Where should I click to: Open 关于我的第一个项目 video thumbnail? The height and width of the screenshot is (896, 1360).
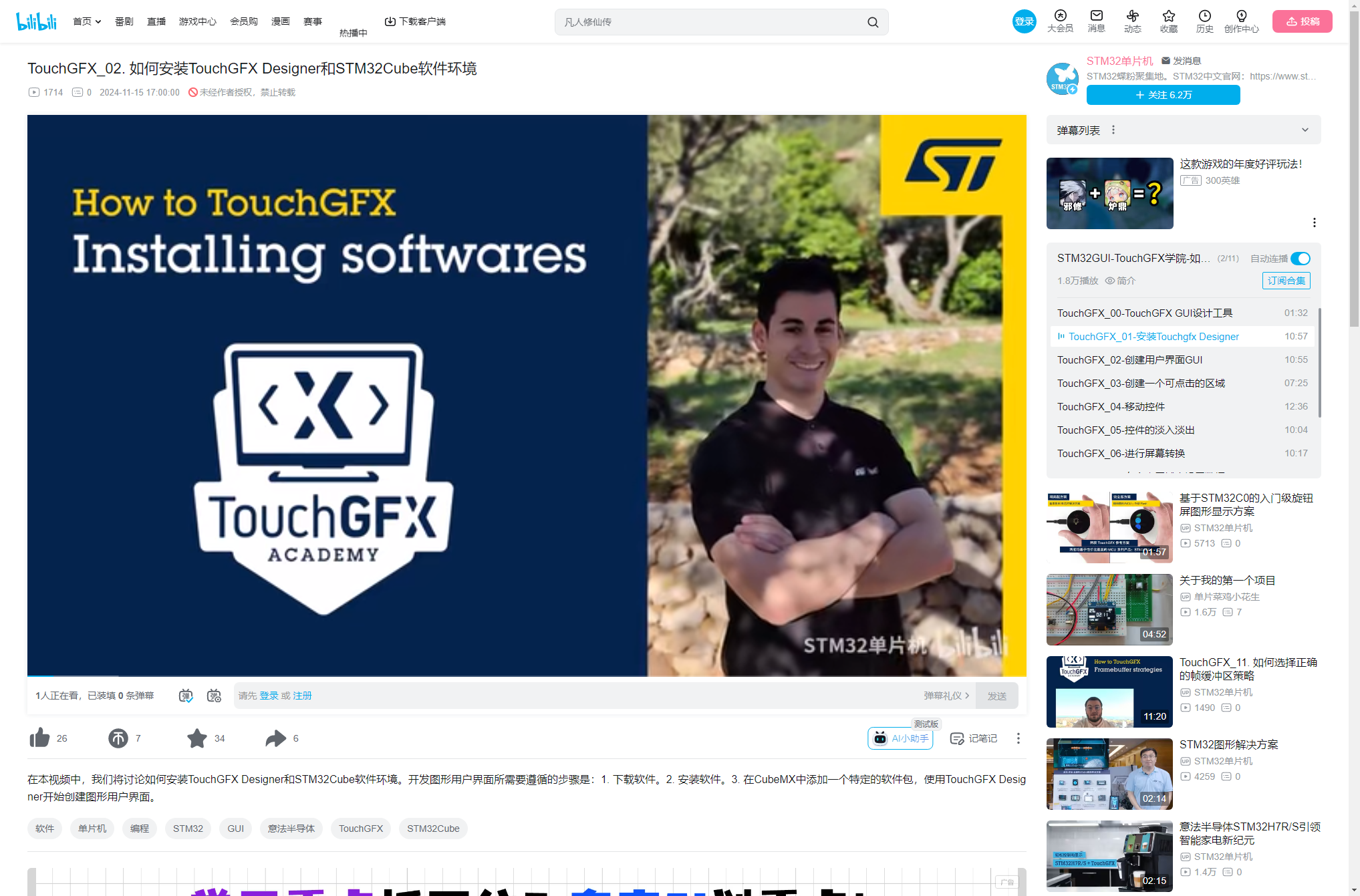coord(1110,609)
